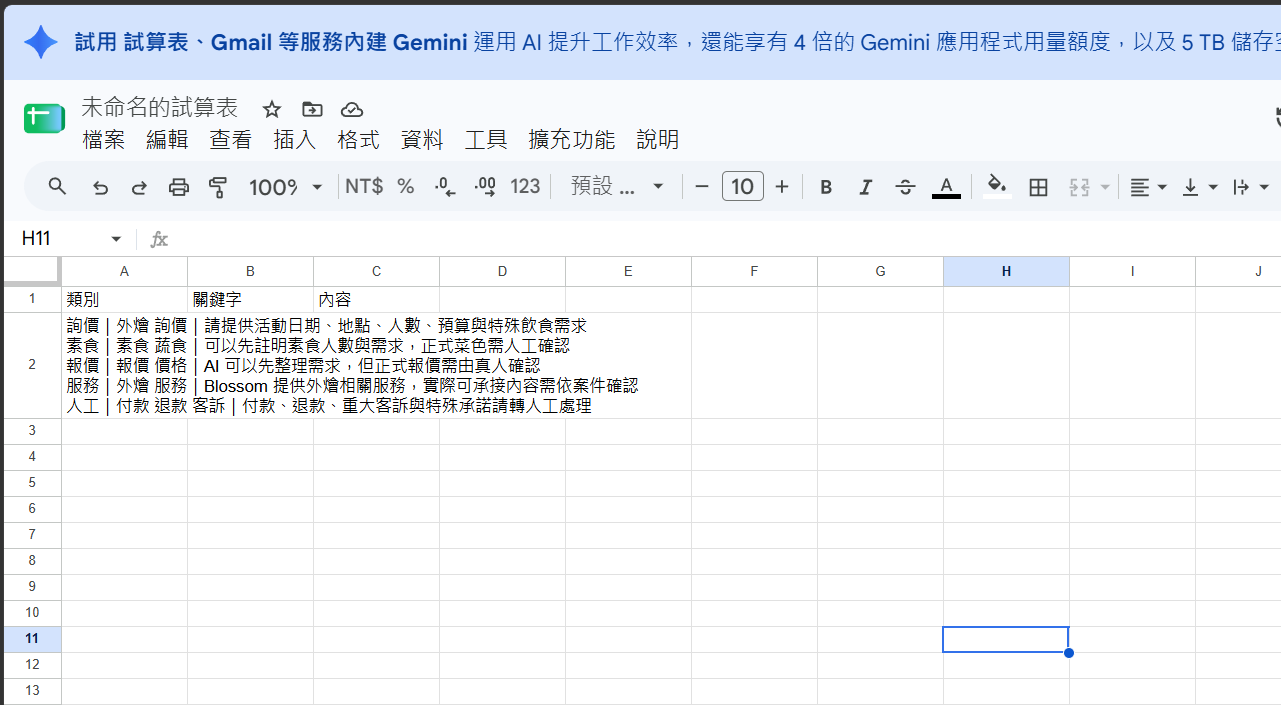Select cell B1 containing 關鍵字
Viewport: 1281px width, 705px height.
(x=250, y=299)
